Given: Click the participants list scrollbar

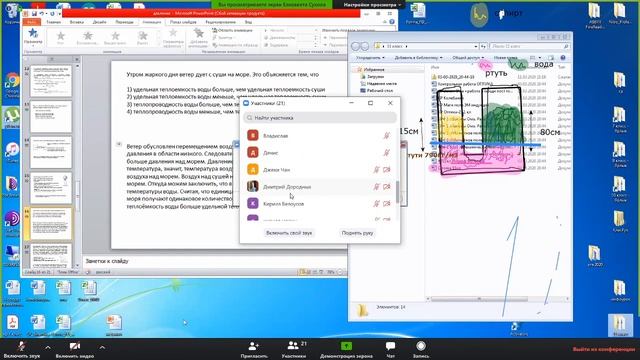Looking at the screenshot, I should click(x=398, y=192).
